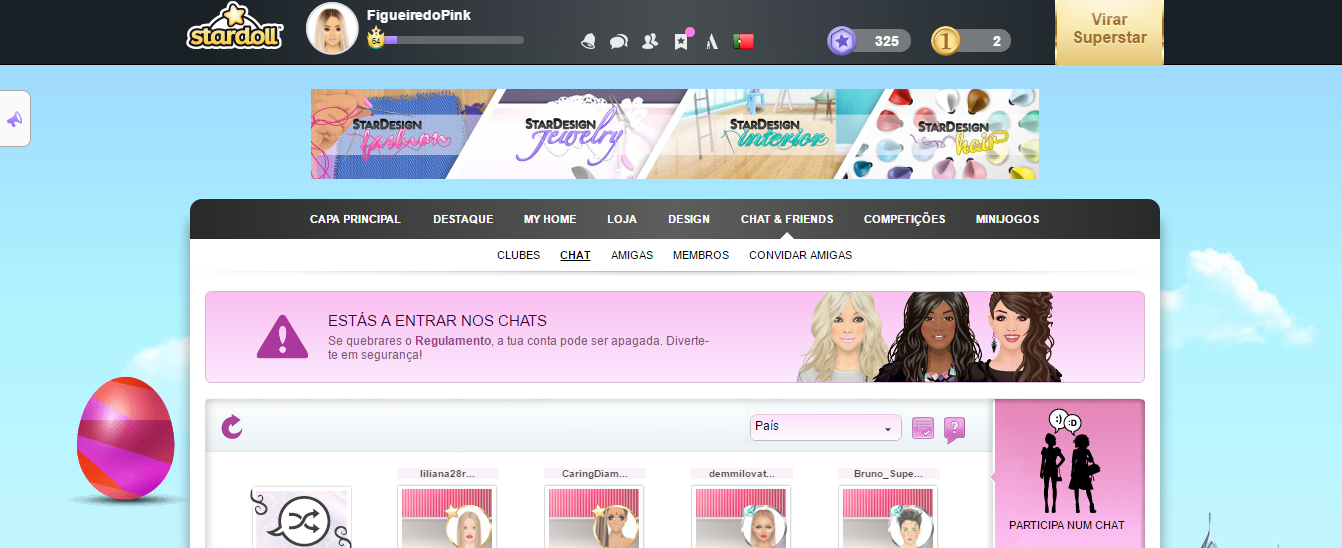Open the País dropdown

tap(826, 427)
